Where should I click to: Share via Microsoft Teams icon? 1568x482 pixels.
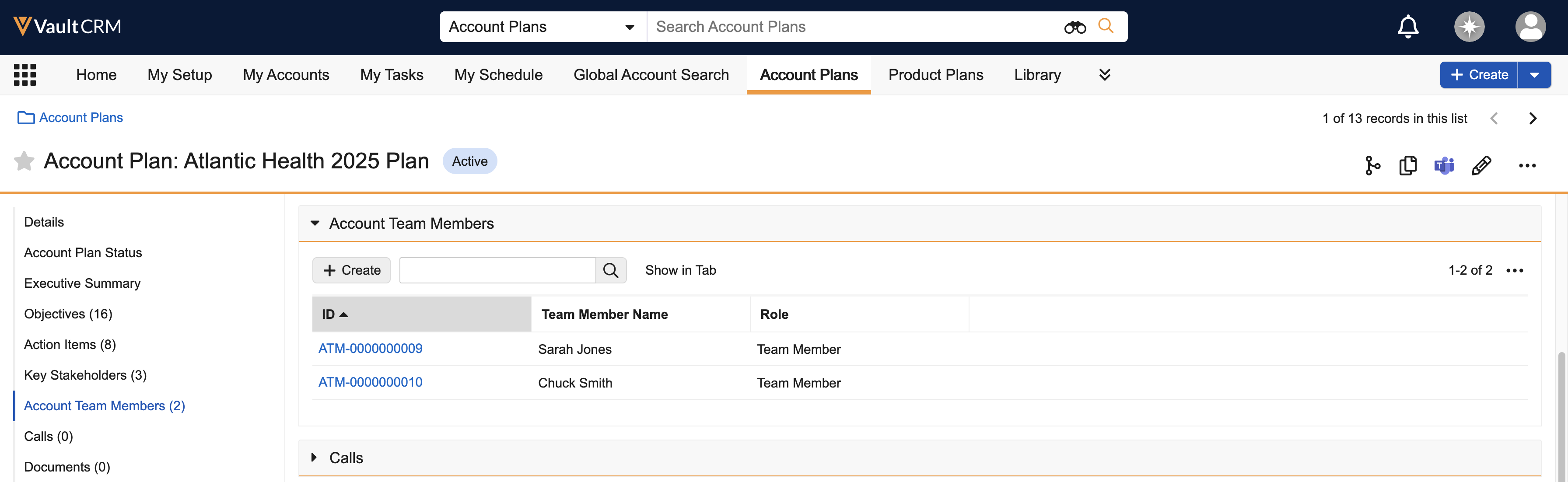(1444, 165)
